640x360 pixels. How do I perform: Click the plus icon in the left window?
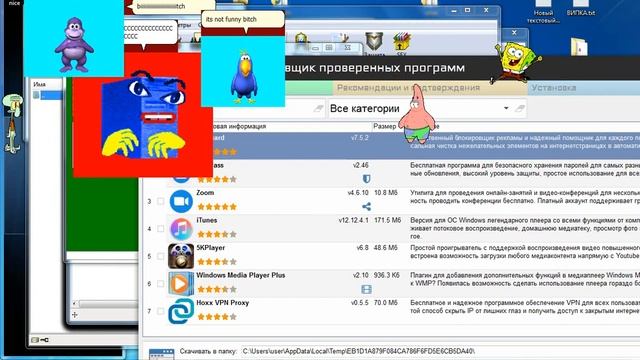tap(75, 314)
